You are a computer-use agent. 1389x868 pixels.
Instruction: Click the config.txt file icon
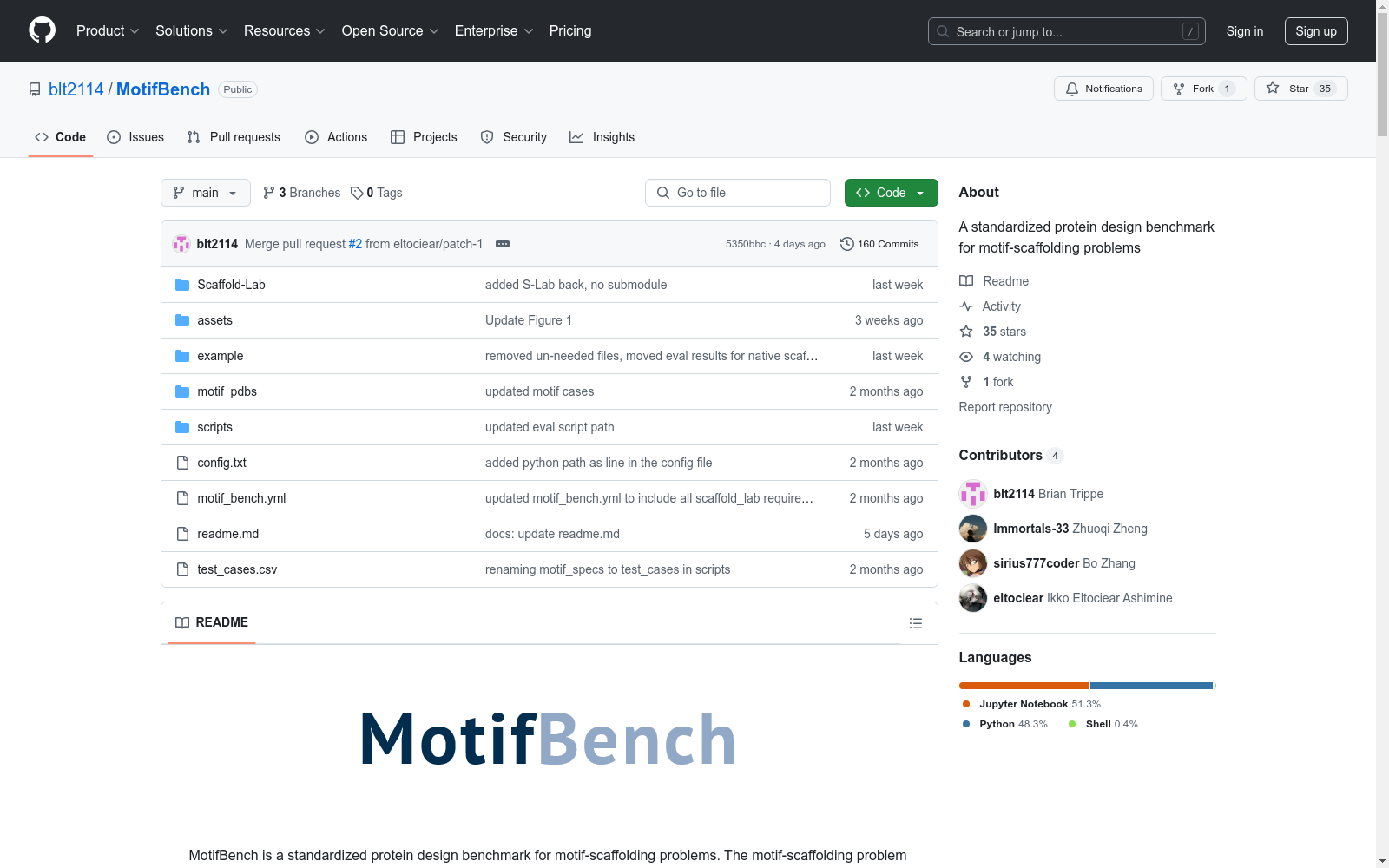(182, 463)
